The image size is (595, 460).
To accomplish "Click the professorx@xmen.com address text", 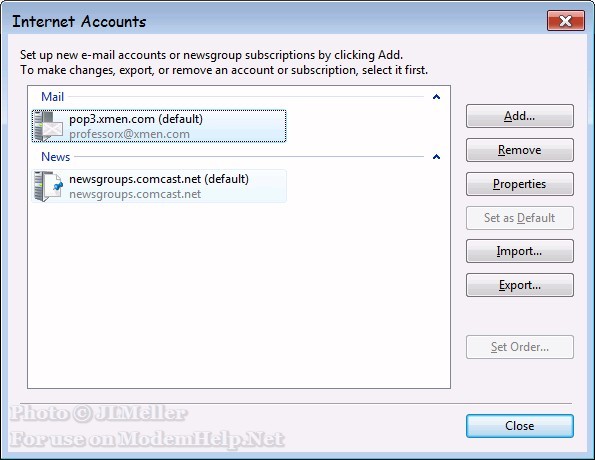I will click(x=129, y=134).
